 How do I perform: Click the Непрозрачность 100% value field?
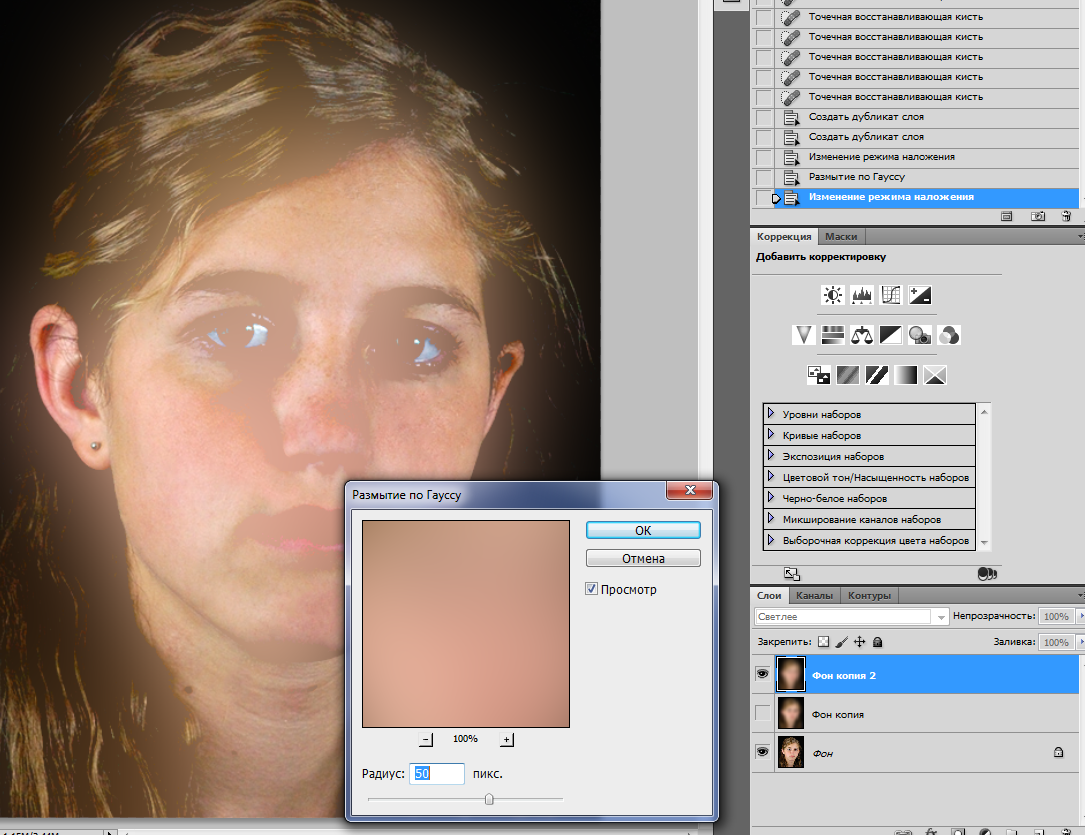pyautogui.click(x=1056, y=616)
